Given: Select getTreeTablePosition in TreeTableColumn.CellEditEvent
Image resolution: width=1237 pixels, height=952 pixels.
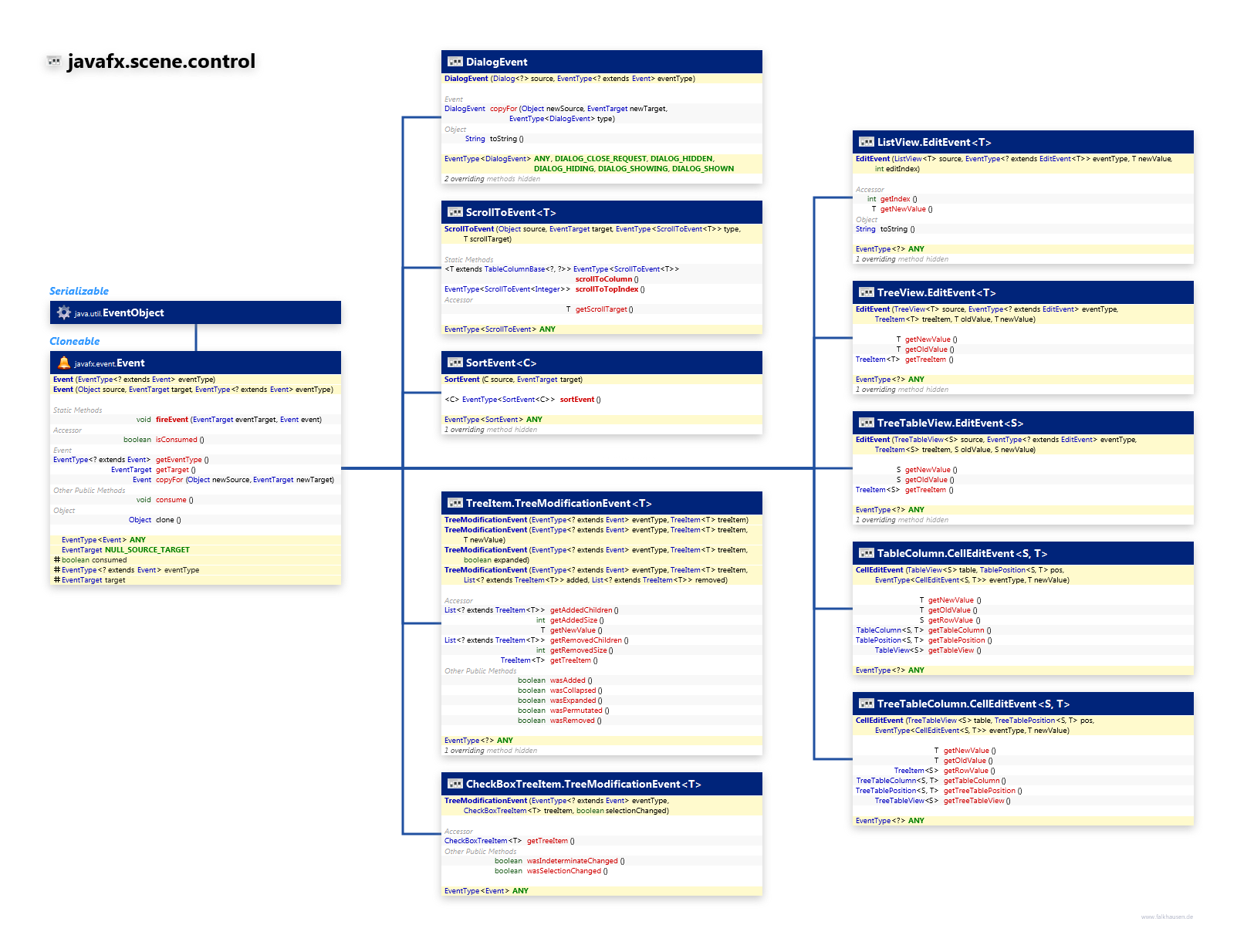Looking at the screenshot, I should point(979,791).
